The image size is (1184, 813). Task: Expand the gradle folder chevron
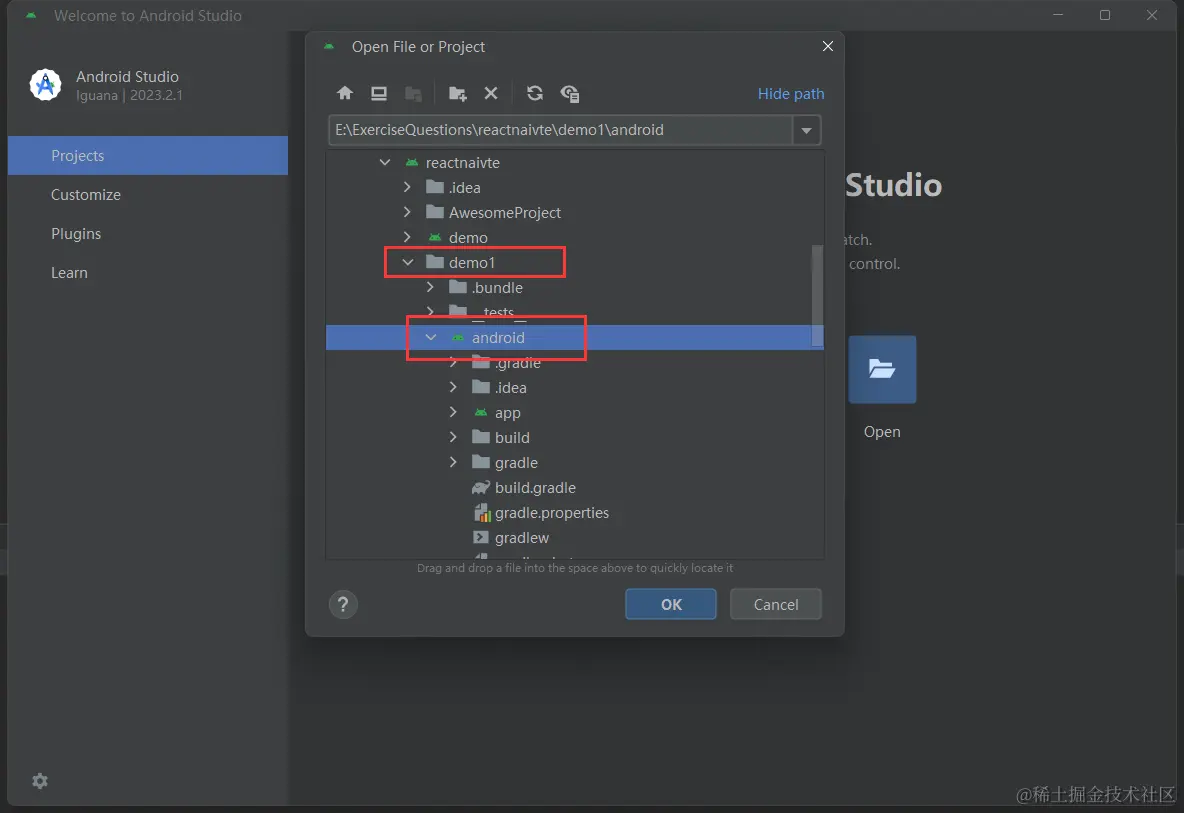coord(452,462)
